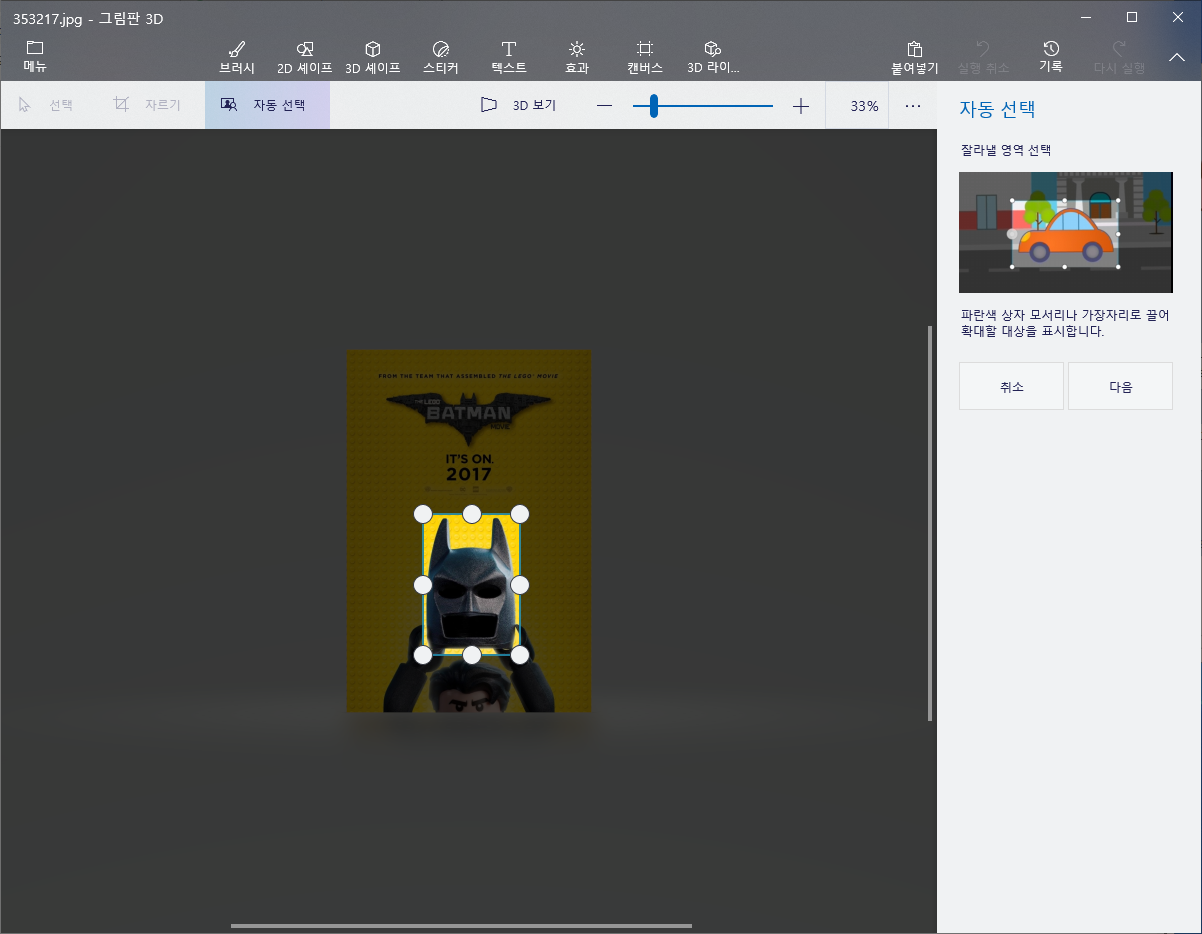This screenshot has height=934, width=1202.
Task: Open the 효과 effects panel
Action: pyautogui.click(x=577, y=58)
